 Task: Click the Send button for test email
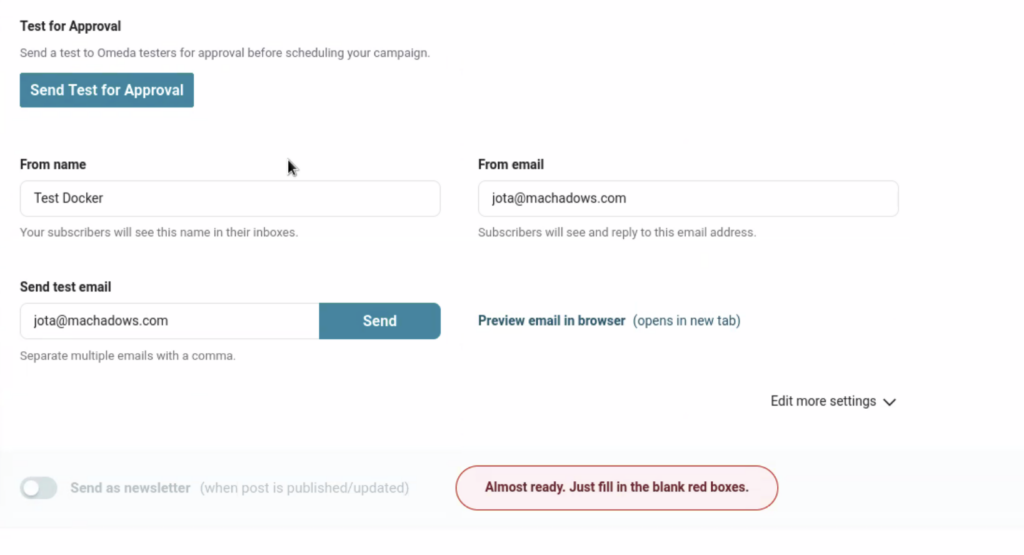click(x=379, y=321)
